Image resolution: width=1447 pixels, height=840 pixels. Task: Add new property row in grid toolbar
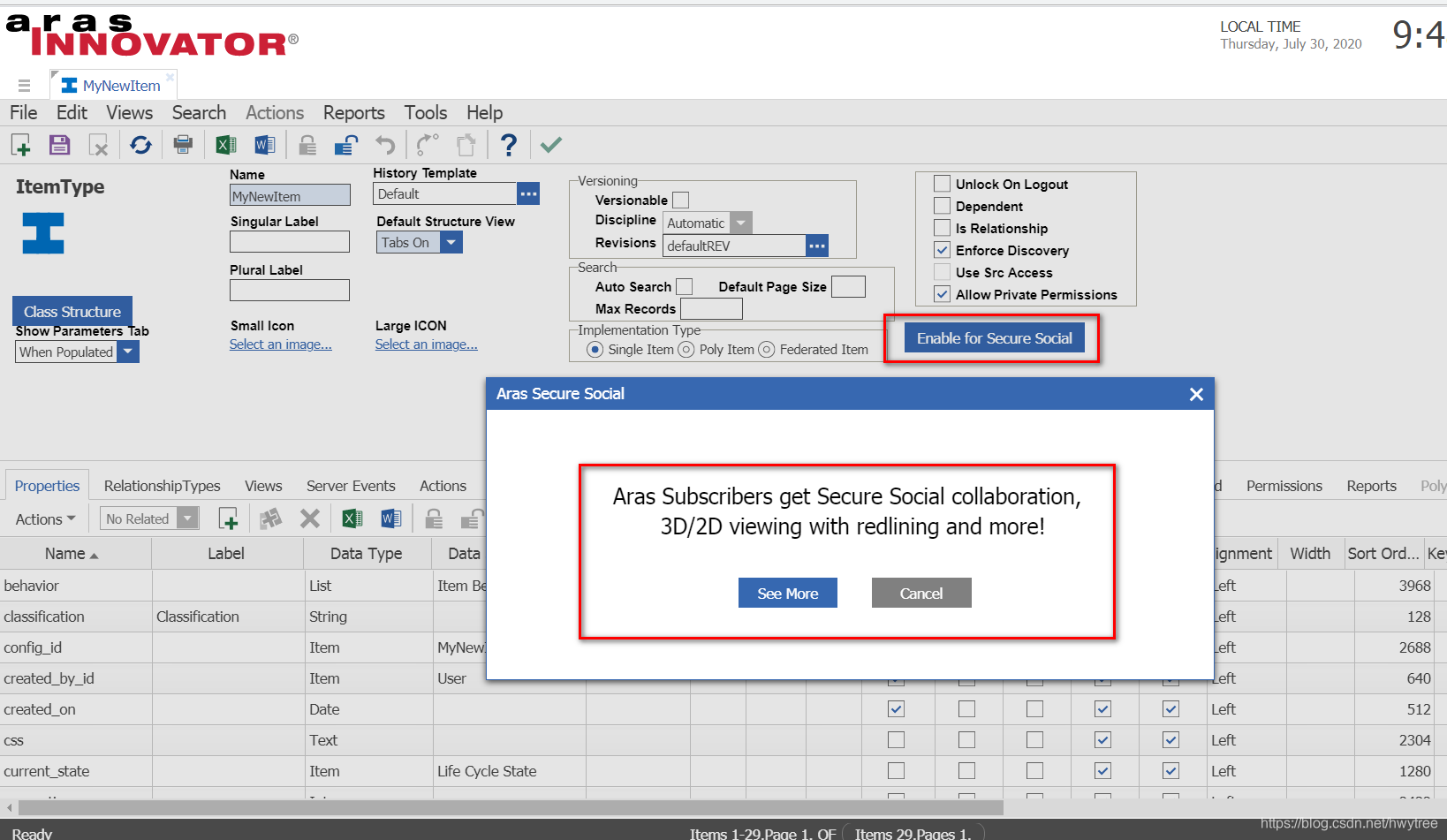click(x=228, y=518)
